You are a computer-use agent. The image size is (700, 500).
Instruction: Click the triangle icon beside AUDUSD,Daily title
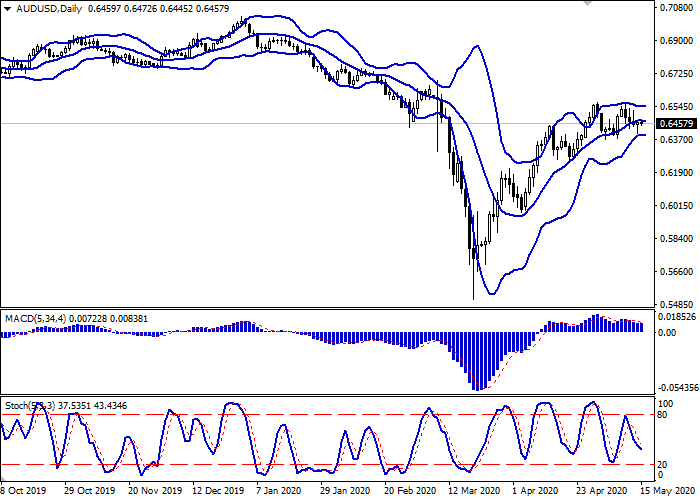(7, 9)
